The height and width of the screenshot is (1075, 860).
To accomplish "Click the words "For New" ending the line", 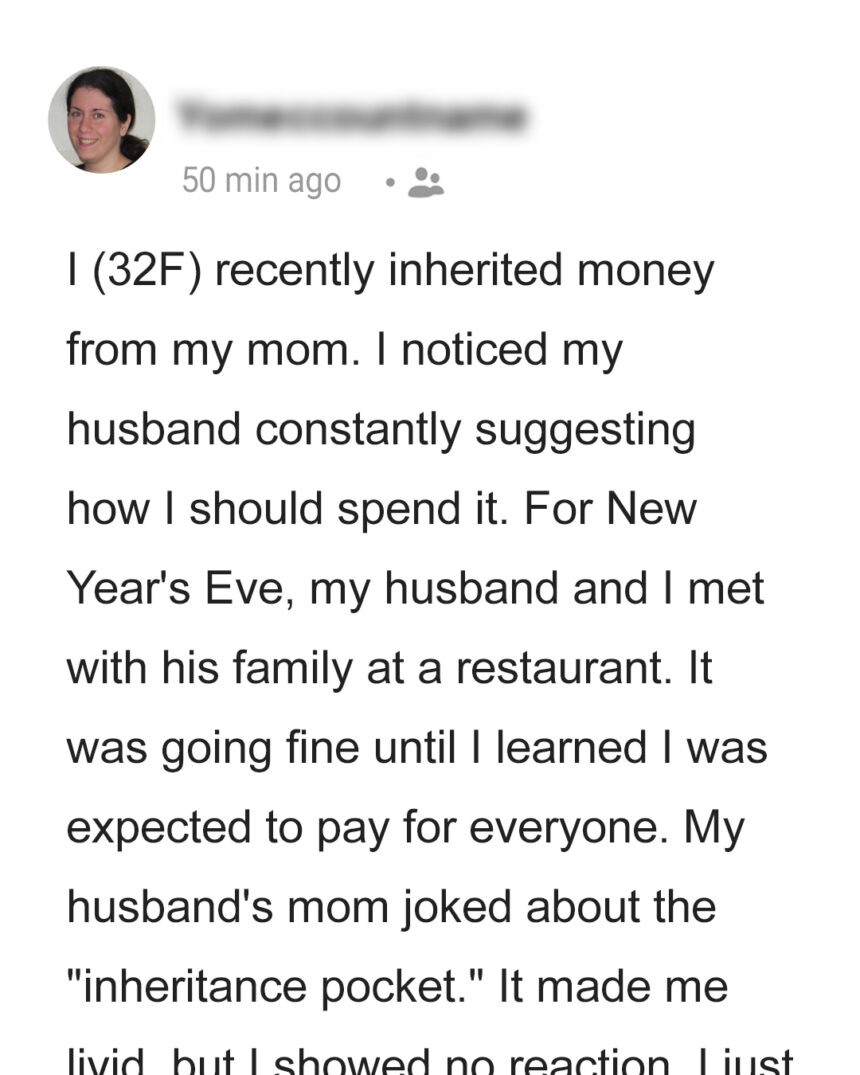I will tap(610, 509).
